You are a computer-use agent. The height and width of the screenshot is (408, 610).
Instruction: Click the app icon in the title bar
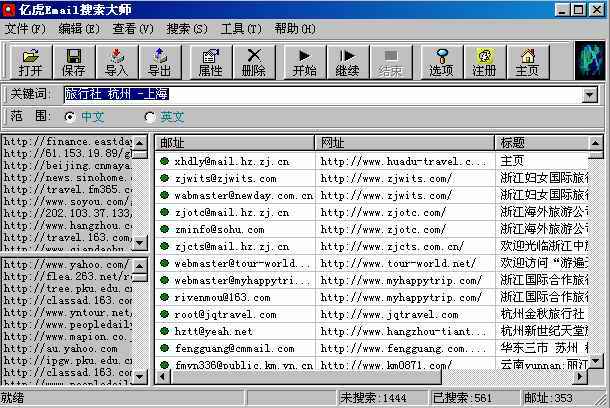tap(9, 10)
